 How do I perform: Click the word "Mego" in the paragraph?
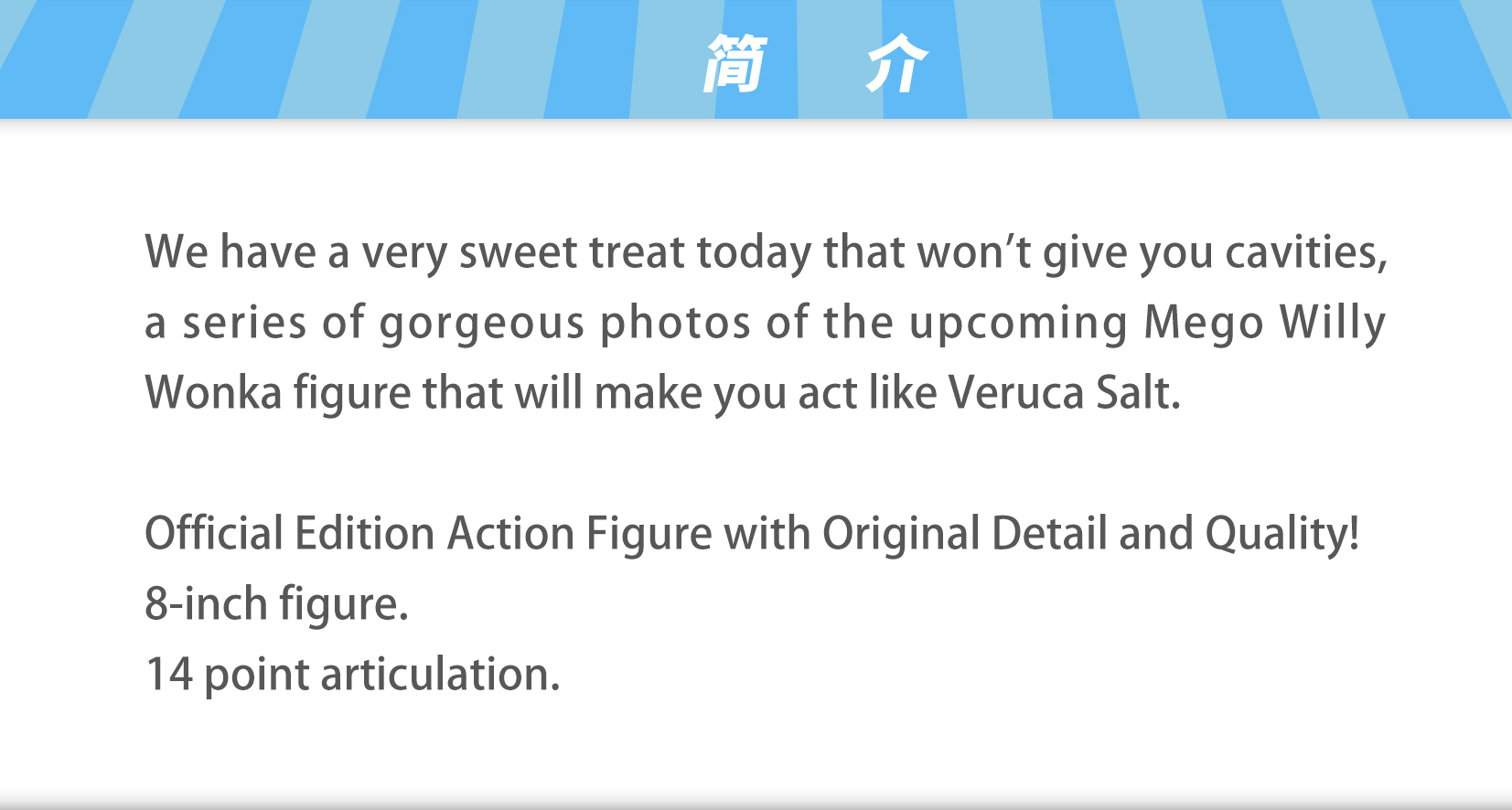[x=1204, y=324]
